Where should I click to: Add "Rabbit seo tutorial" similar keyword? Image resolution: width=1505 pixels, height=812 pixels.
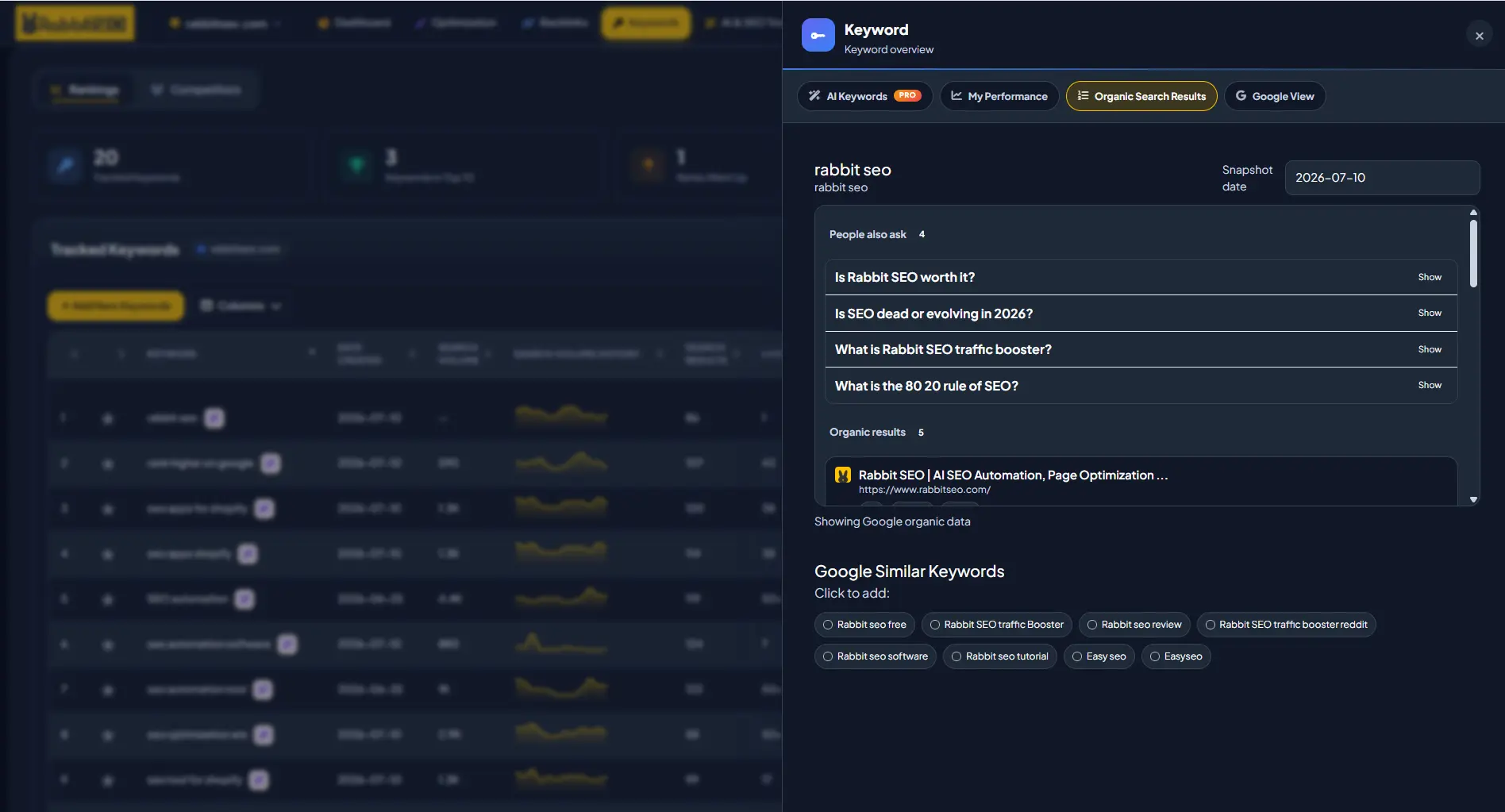click(x=1000, y=656)
